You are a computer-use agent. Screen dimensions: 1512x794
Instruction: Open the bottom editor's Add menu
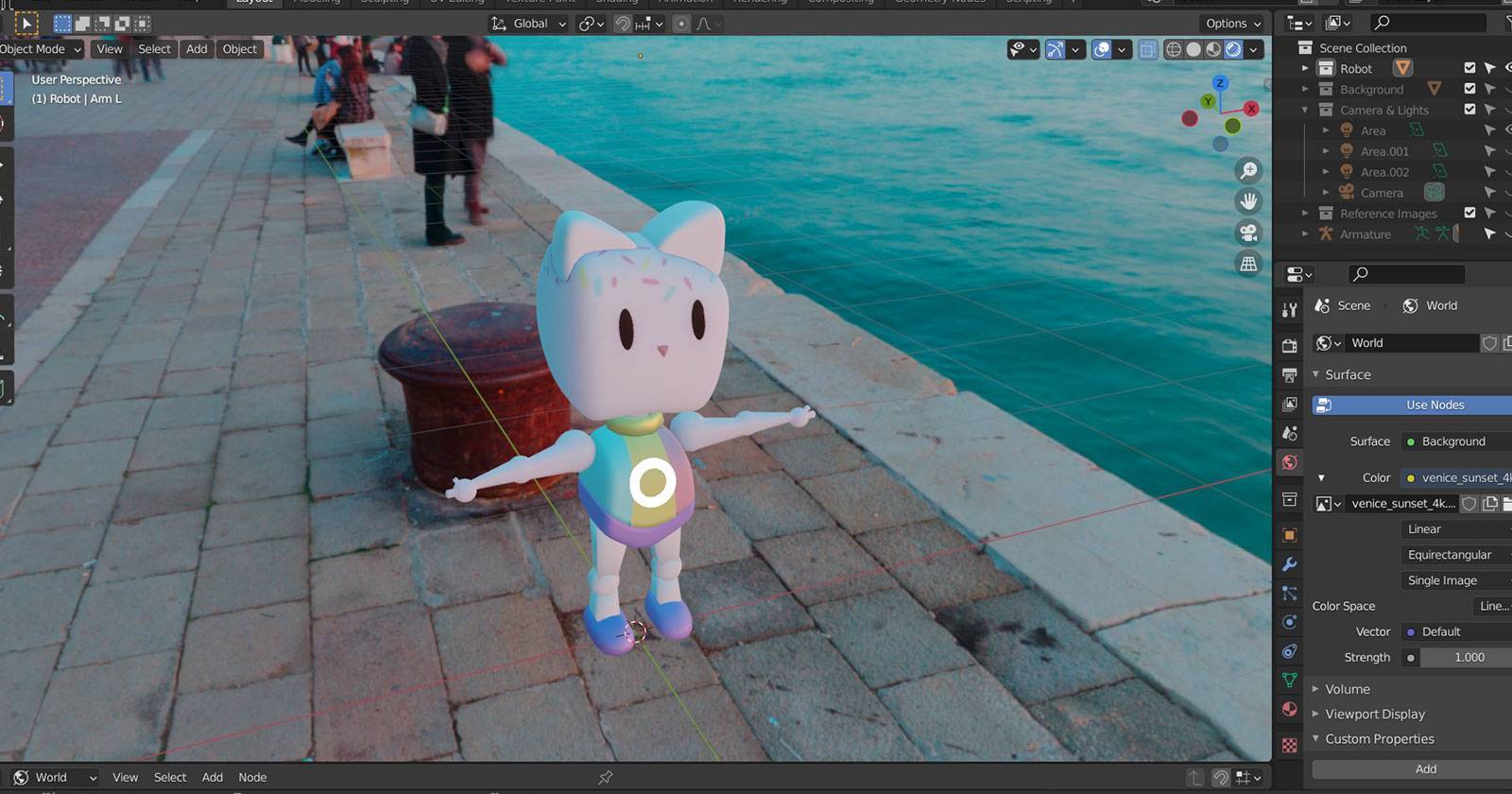pos(213,777)
